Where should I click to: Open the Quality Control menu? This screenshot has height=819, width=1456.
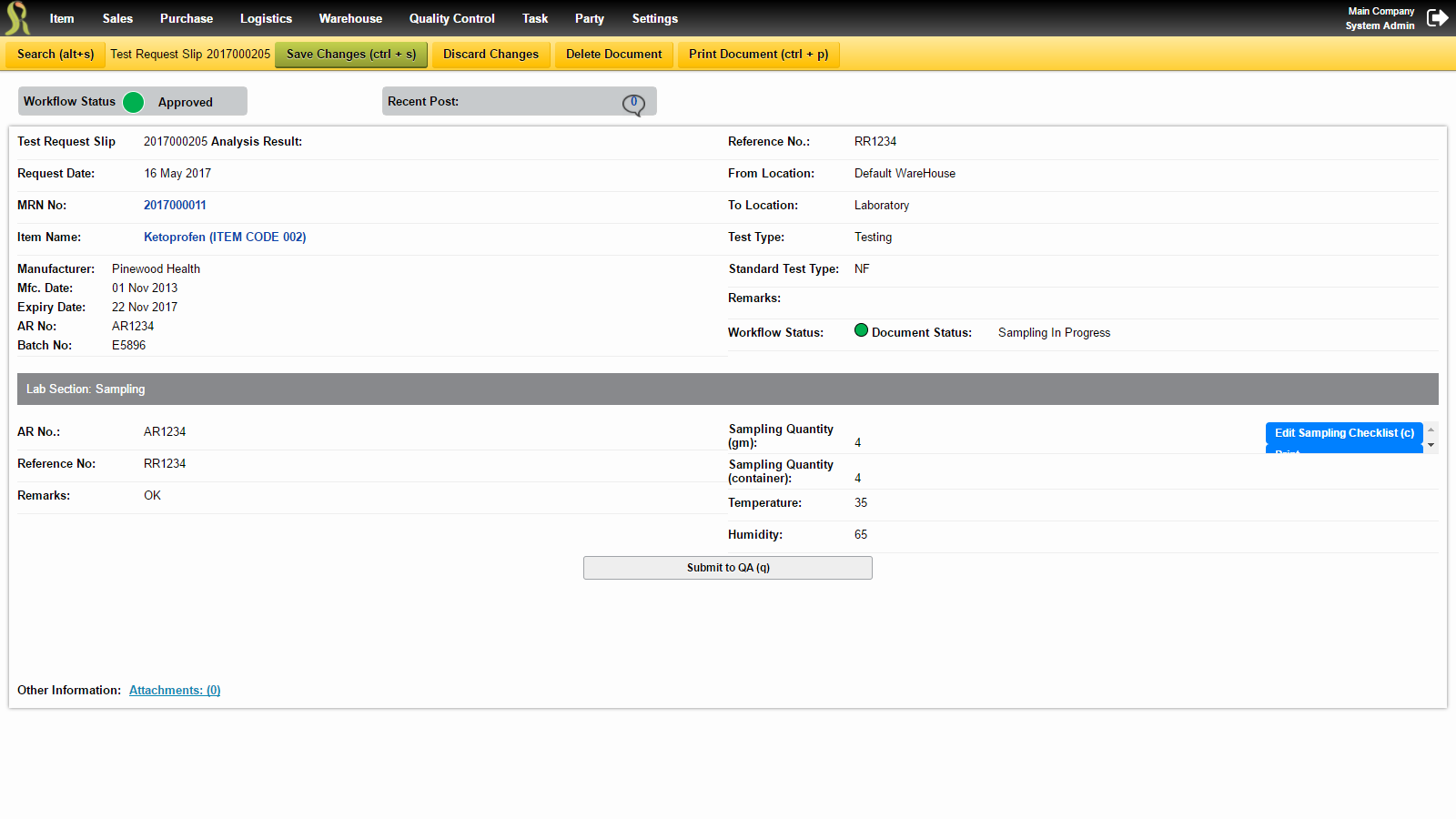click(451, 18)
